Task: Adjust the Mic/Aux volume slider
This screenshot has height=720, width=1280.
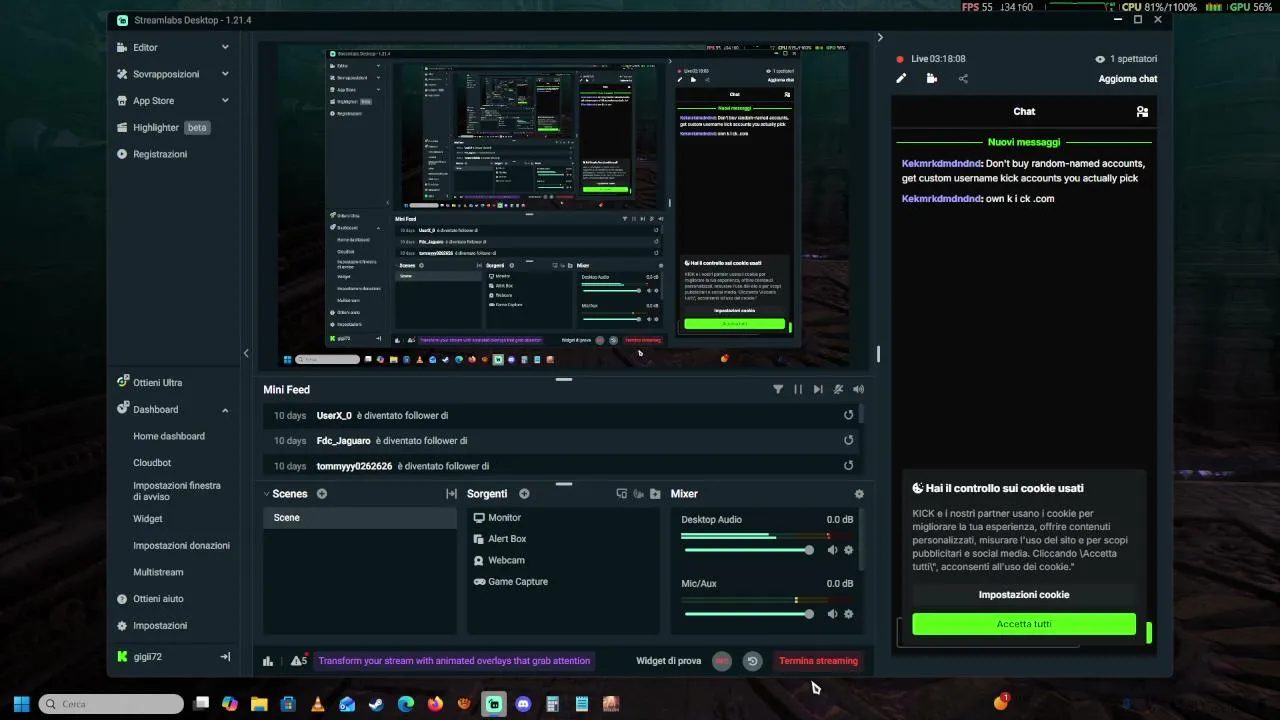Action: (x=748, y=614)
